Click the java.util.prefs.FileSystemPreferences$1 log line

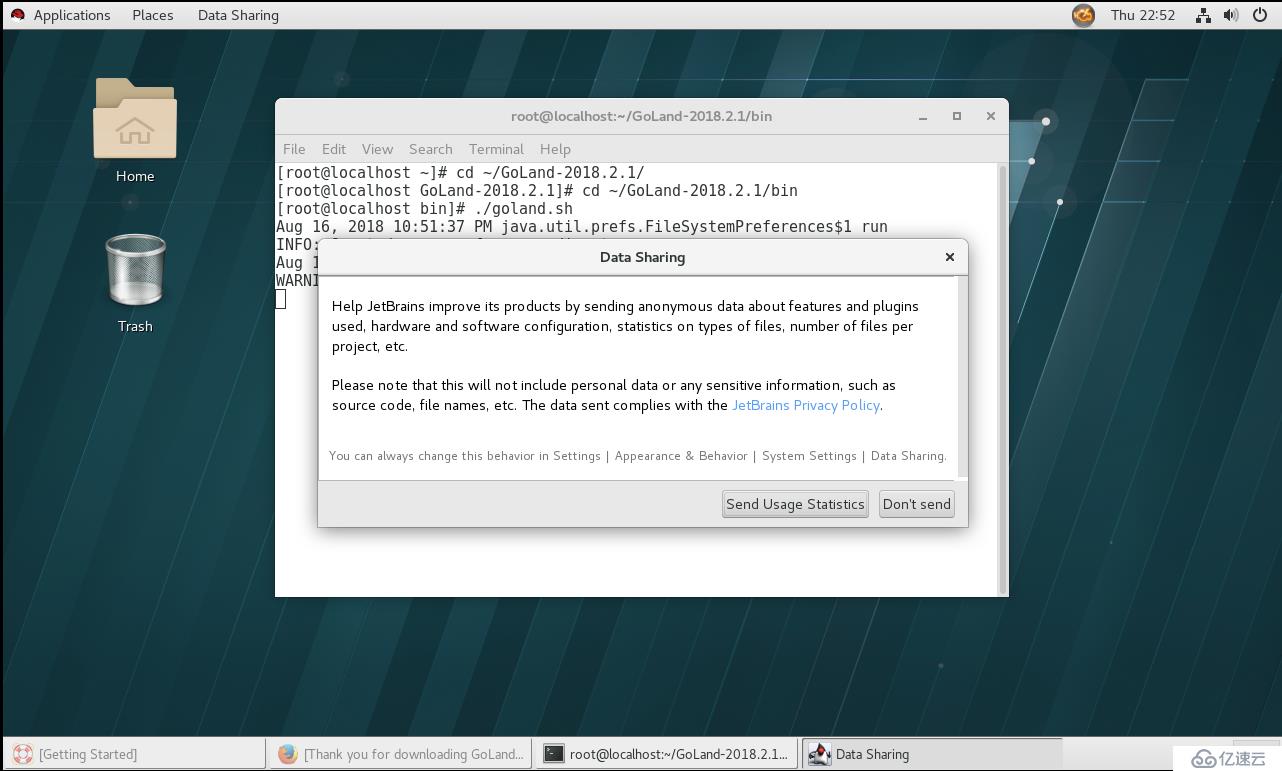click(x=582, y=227)
